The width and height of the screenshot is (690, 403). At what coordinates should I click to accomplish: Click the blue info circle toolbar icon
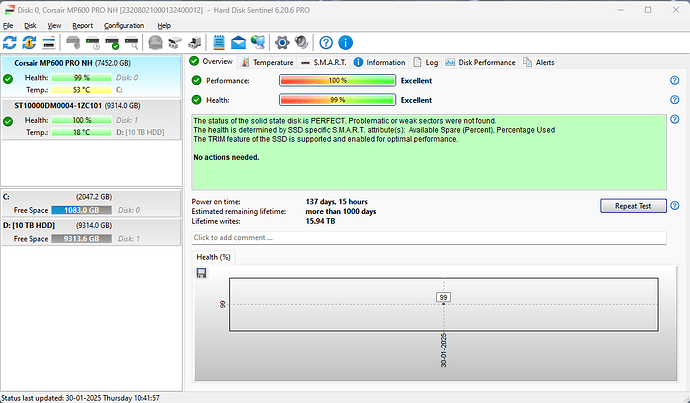345,42
